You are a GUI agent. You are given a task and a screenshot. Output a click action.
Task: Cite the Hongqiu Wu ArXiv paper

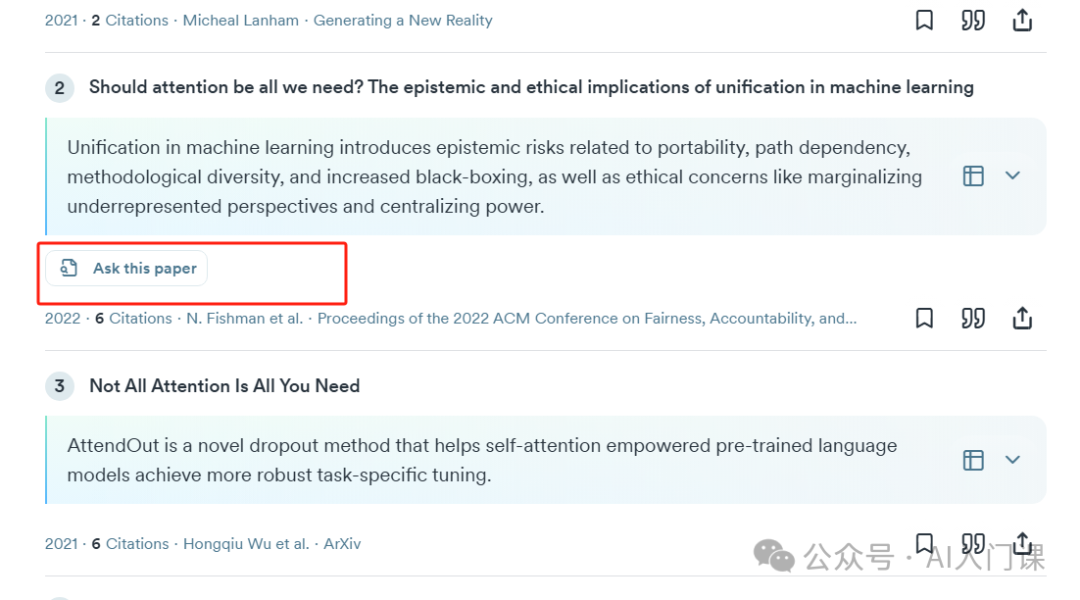pyautogui.click(x=973, y=544)
